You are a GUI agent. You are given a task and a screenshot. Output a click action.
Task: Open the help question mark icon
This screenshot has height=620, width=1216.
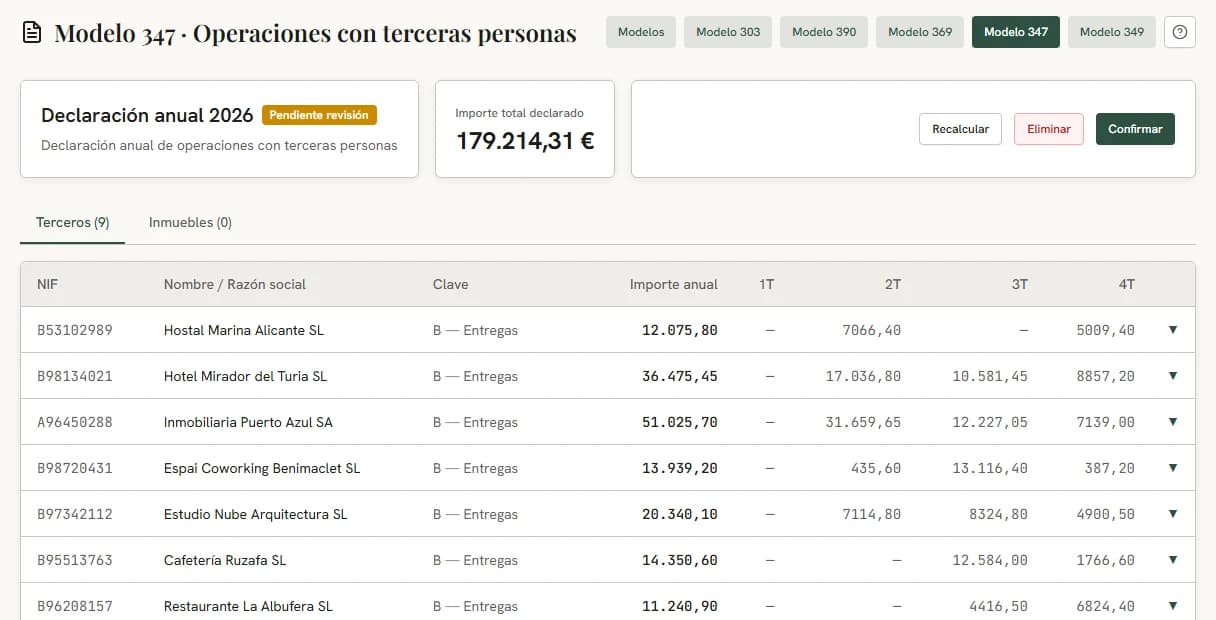click(1180, 32)
